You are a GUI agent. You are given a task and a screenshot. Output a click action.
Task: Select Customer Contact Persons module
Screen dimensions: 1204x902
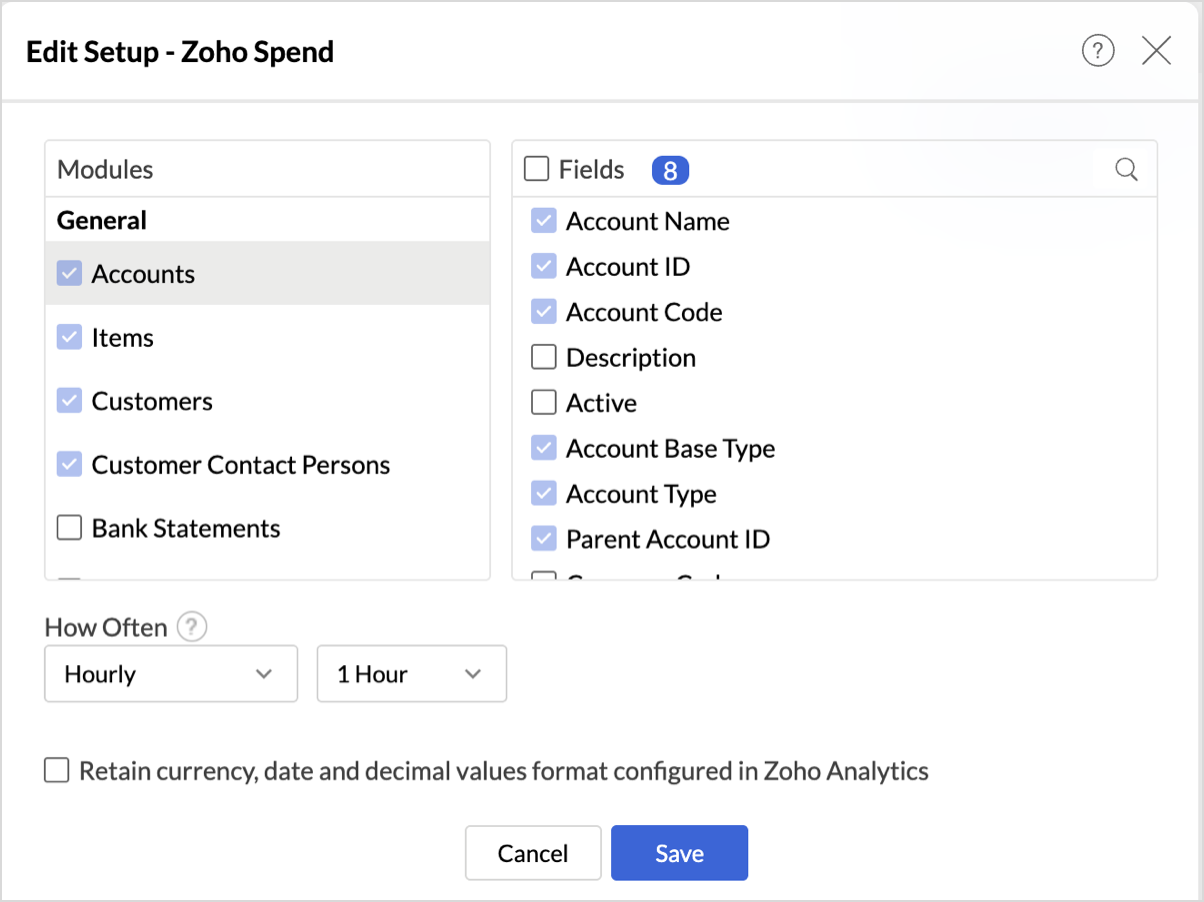[240, 465]
